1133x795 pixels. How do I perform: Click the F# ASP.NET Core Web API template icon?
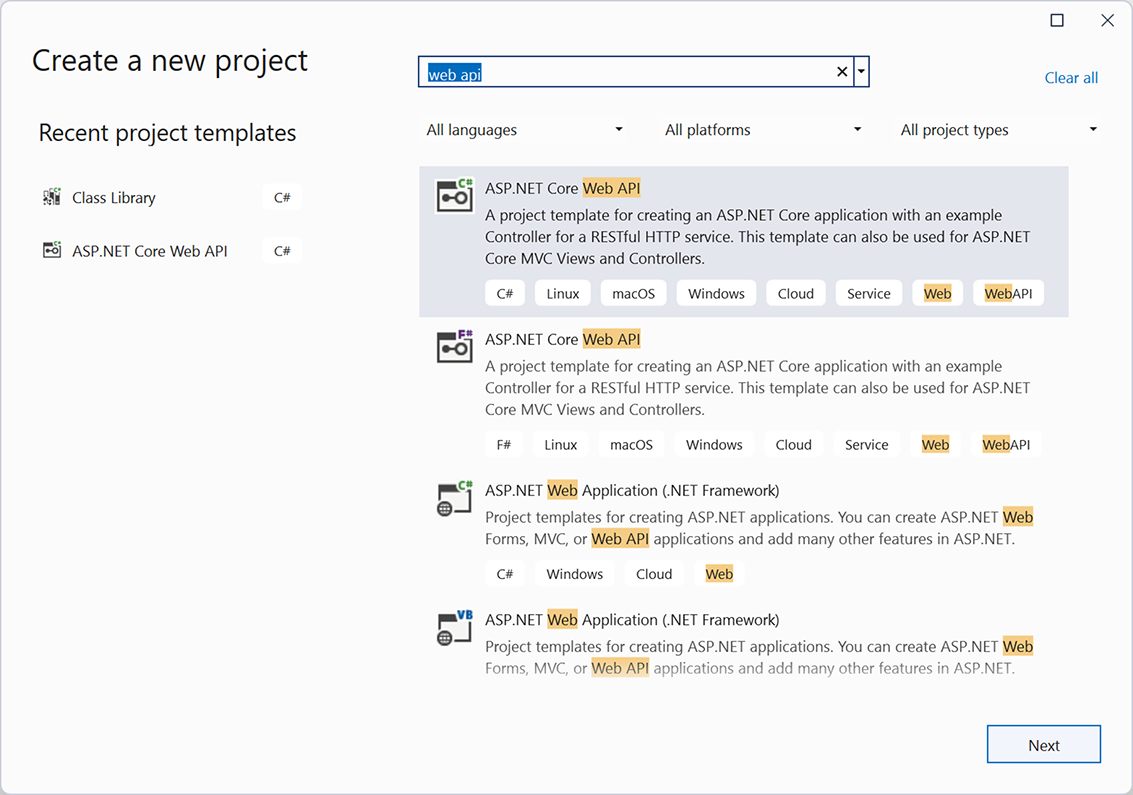coord(455,346)
